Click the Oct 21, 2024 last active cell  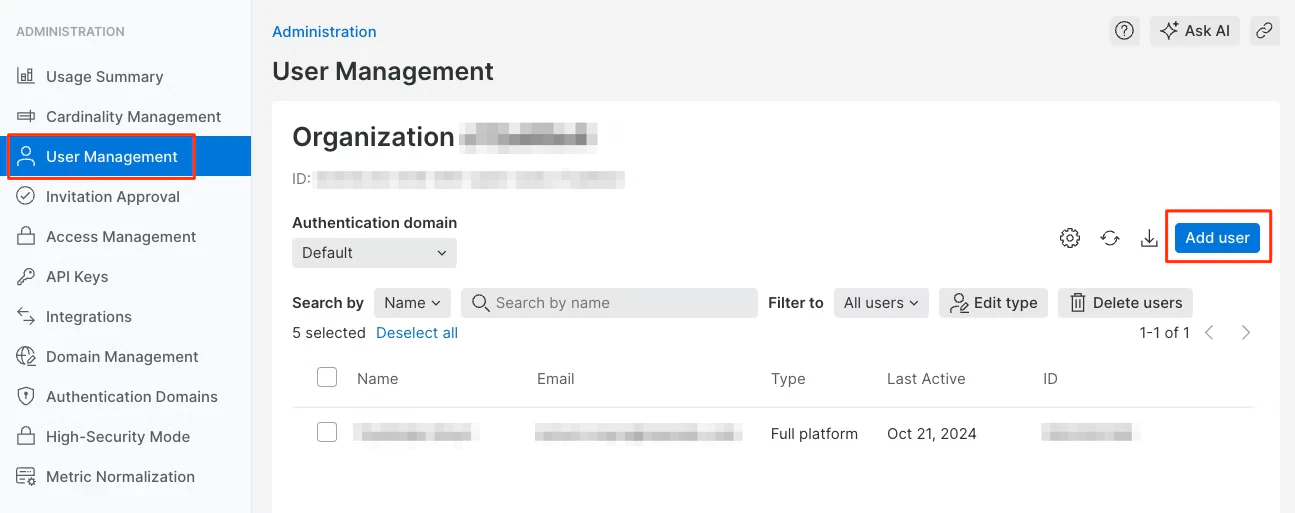pos(932,434)
